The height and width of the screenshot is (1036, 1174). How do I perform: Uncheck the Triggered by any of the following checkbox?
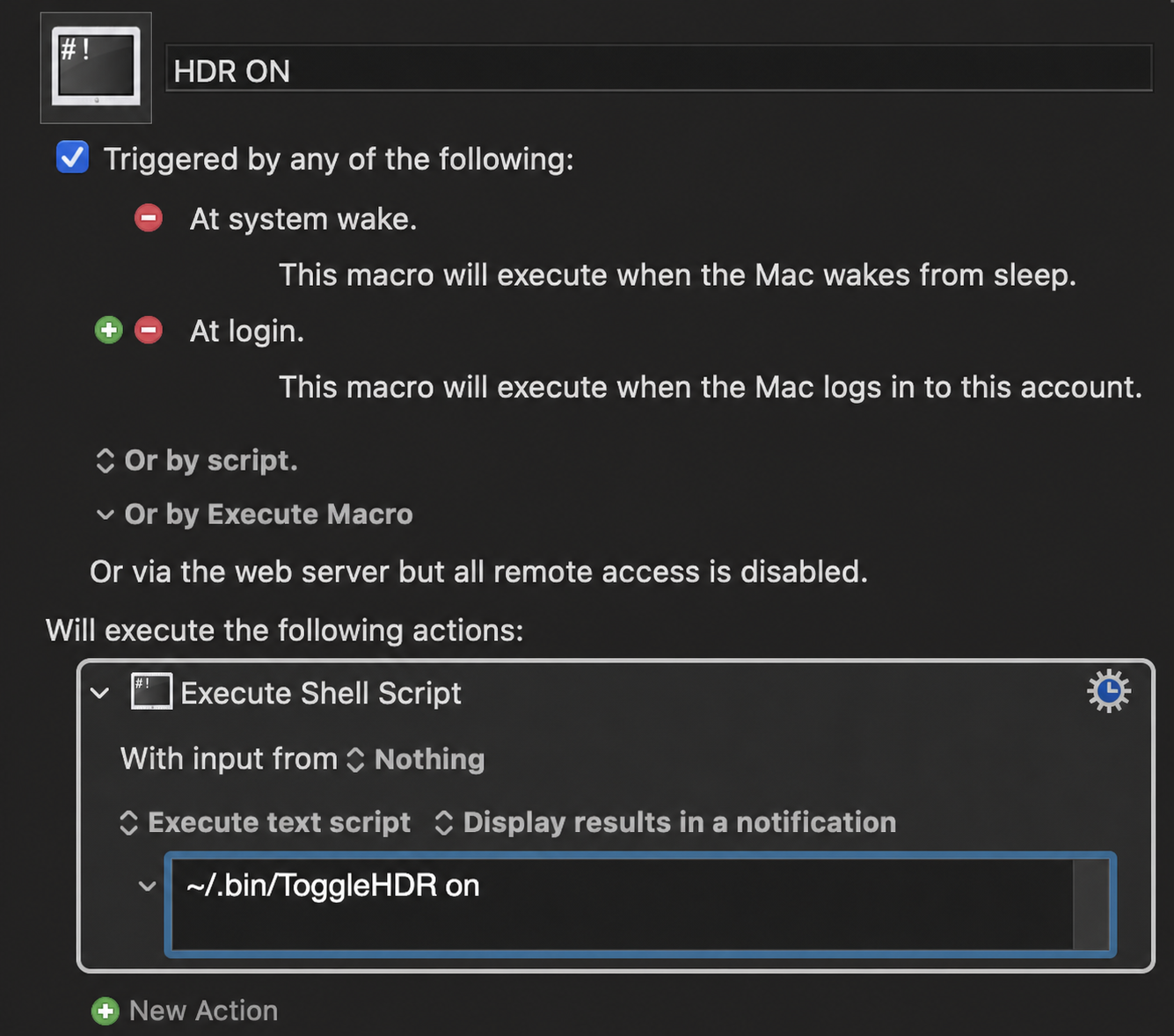pos(72,158)
